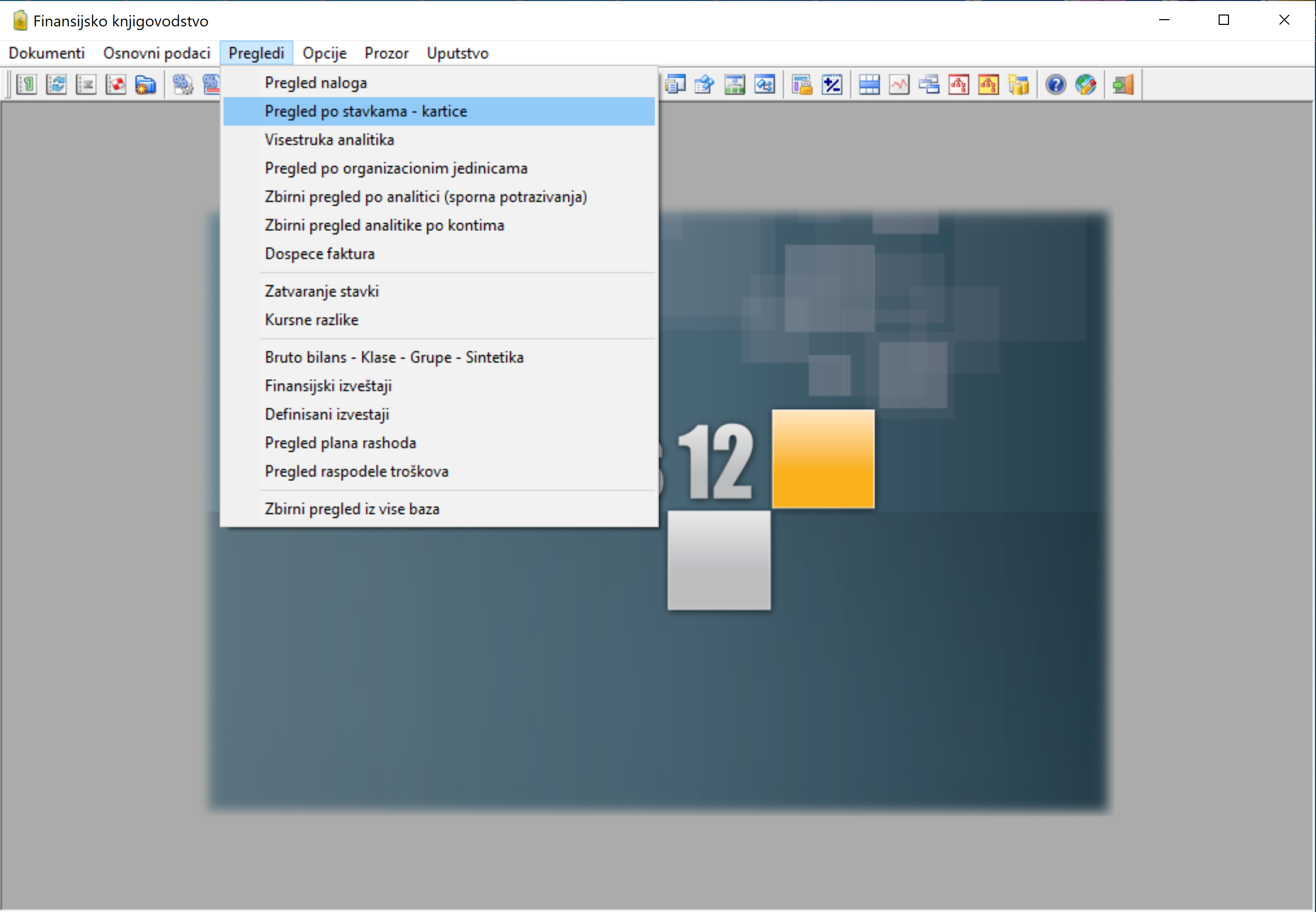The width and height of the screenshot is (1316, 912).
Task: Click the globe with pencil toolbar icon
Action: (x=1086, y=85)
